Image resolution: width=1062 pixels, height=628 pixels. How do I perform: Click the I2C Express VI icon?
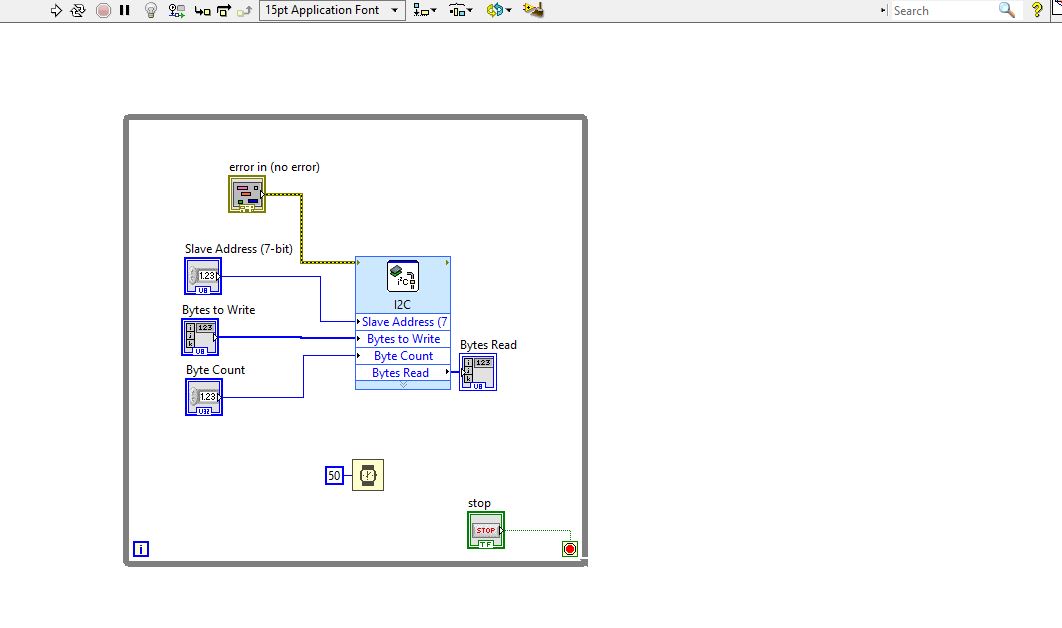pyautogui.click(x=402, y=276)
